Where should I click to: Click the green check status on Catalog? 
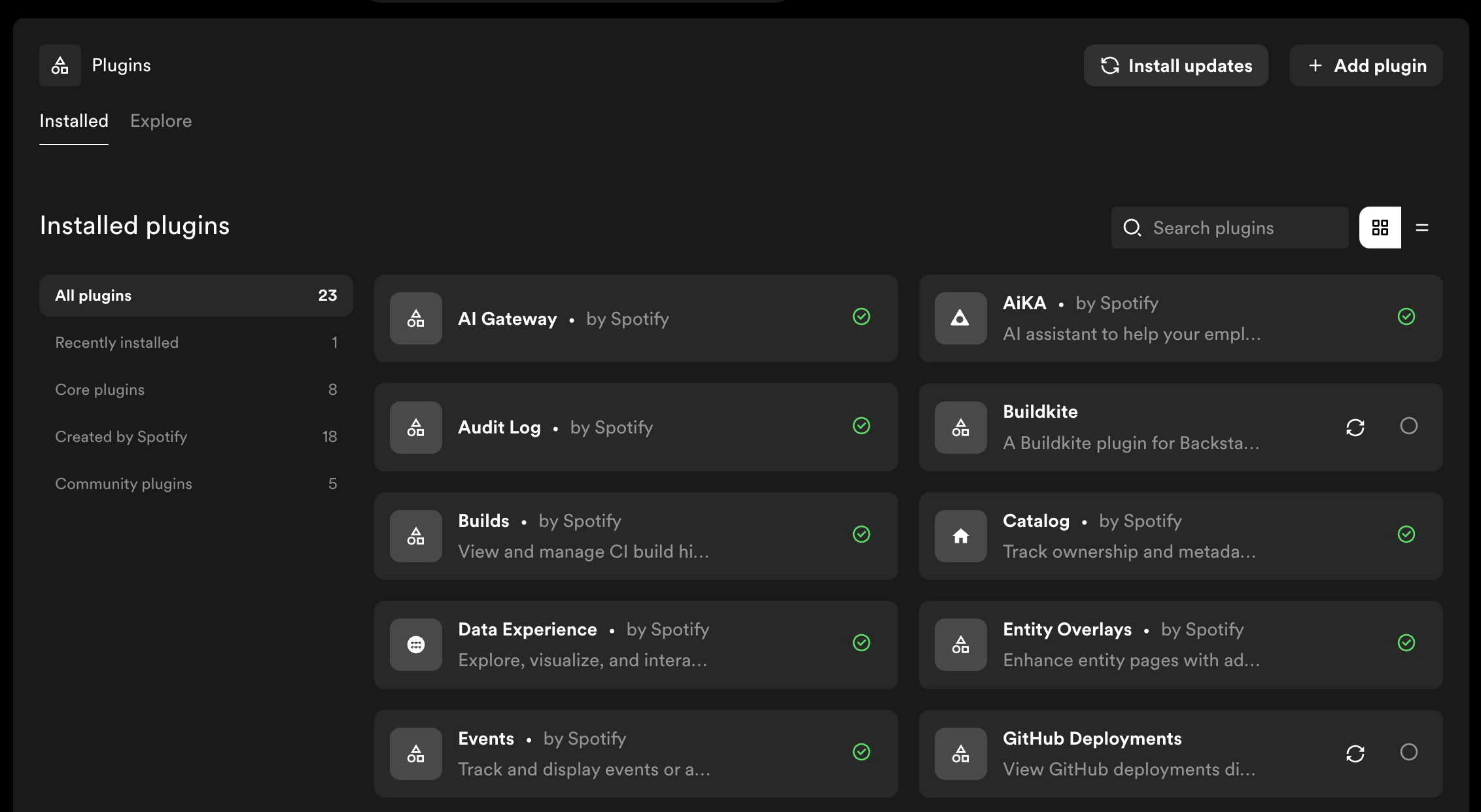(1406, 534)
